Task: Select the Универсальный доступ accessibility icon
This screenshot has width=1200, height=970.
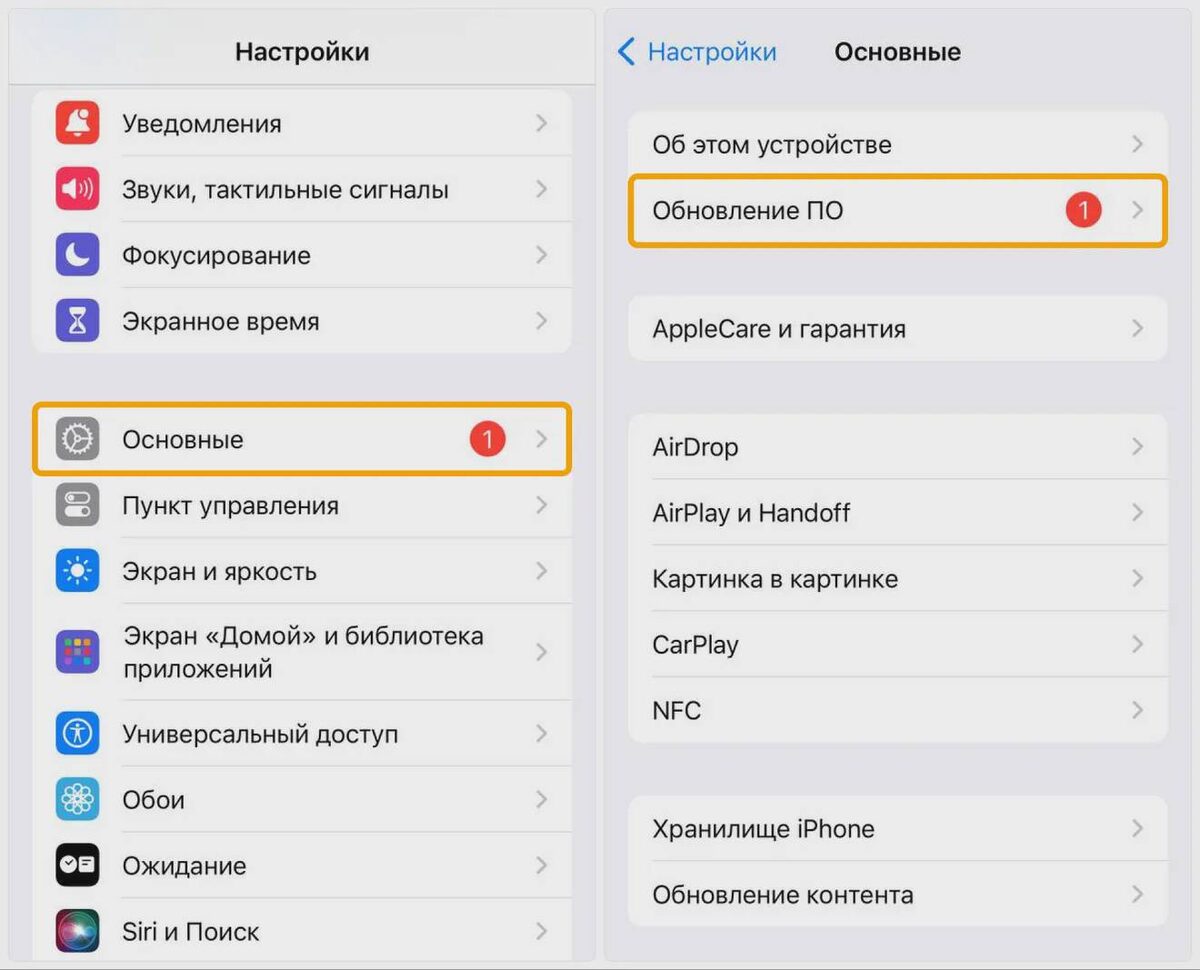Action: (77, 733)
